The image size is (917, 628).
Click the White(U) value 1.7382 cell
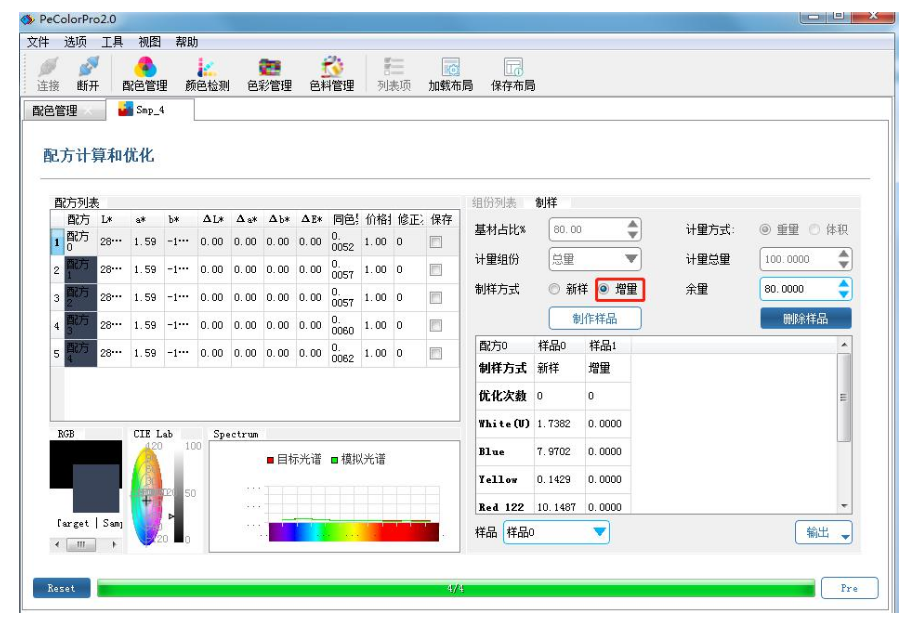pos(560,423)
